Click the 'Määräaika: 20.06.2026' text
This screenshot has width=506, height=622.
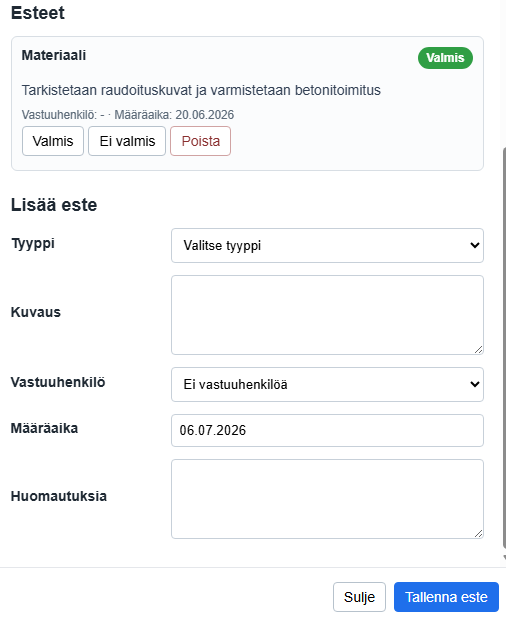[174, 115]
